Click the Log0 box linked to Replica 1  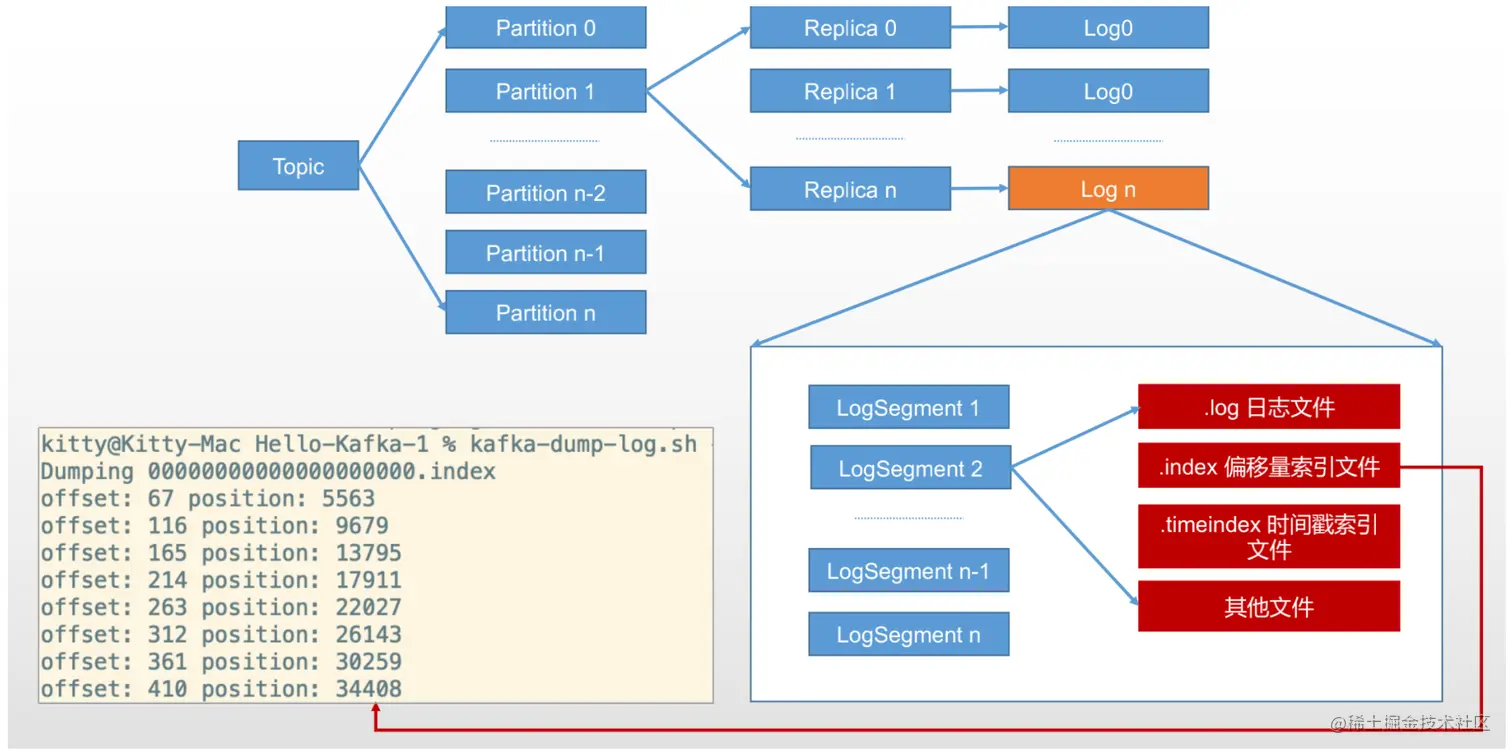click(1108, 91)
